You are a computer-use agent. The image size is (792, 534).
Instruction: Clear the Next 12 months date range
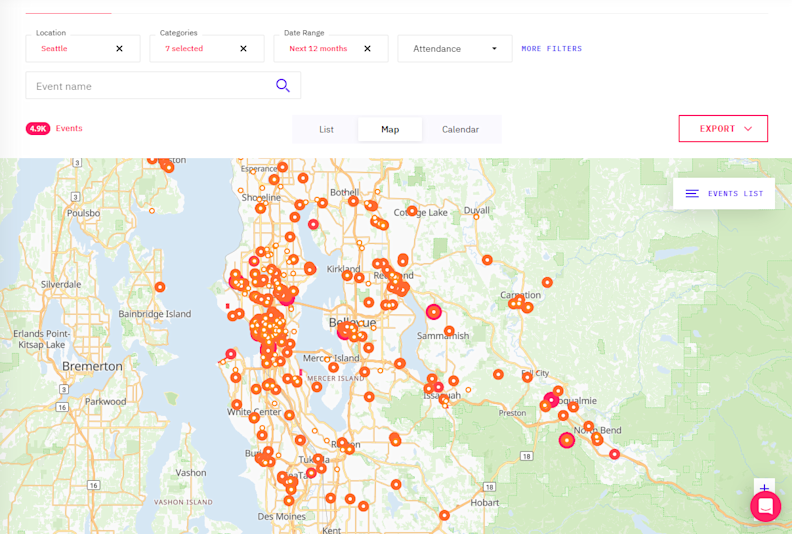(367, 48)
